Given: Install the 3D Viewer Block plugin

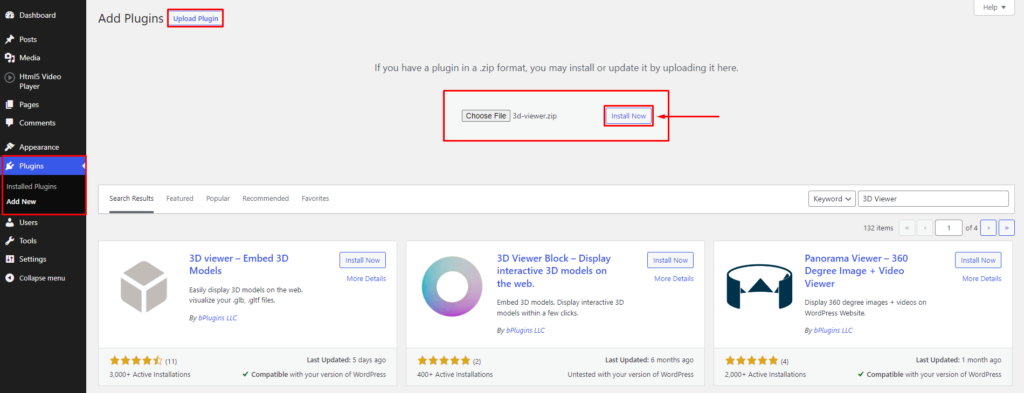Looking at the screenshot, I should point(670,260).
